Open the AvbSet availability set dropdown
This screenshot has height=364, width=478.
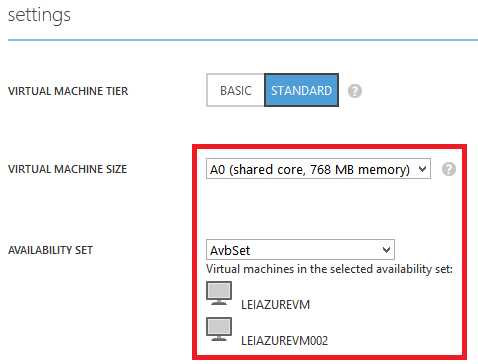tap(300, 249)
